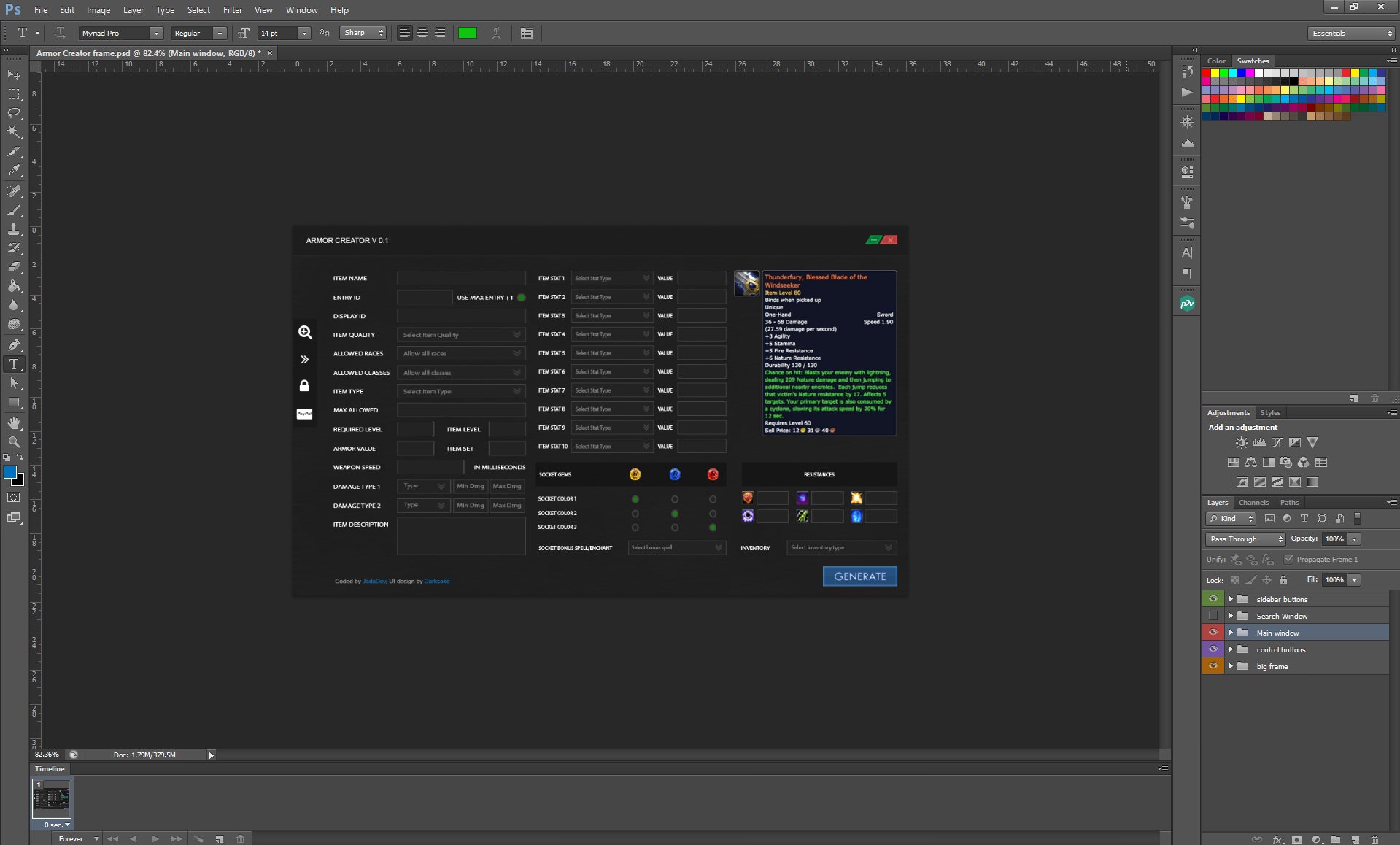This screenshot has width=1400, height=845.
Task: Select the Clone Stamp tool
Action: pyautogui.click(x=14, y=229)
